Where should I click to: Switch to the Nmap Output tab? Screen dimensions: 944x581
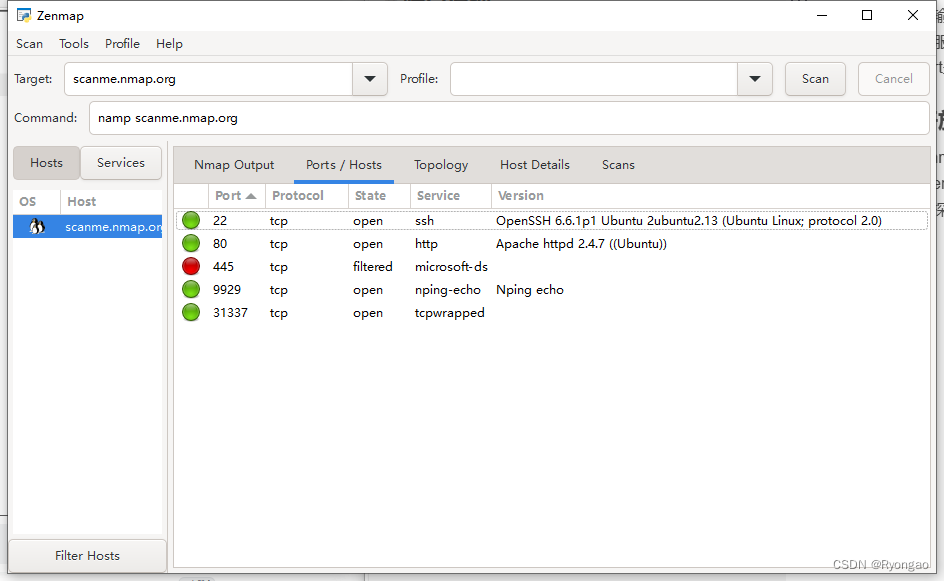pyautogui.click(x=234, y=165)
